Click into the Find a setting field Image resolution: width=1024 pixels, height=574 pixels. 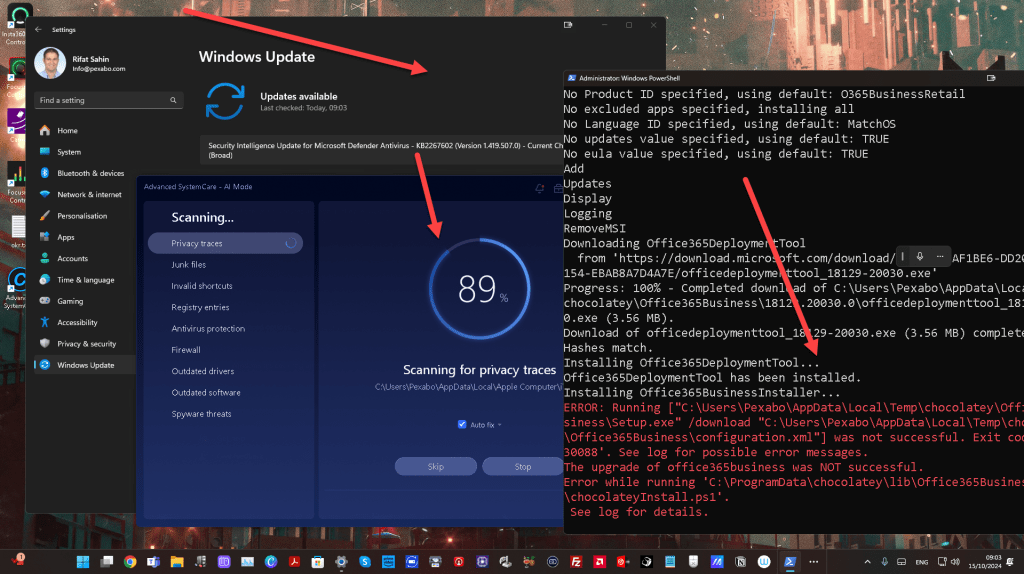108,101
